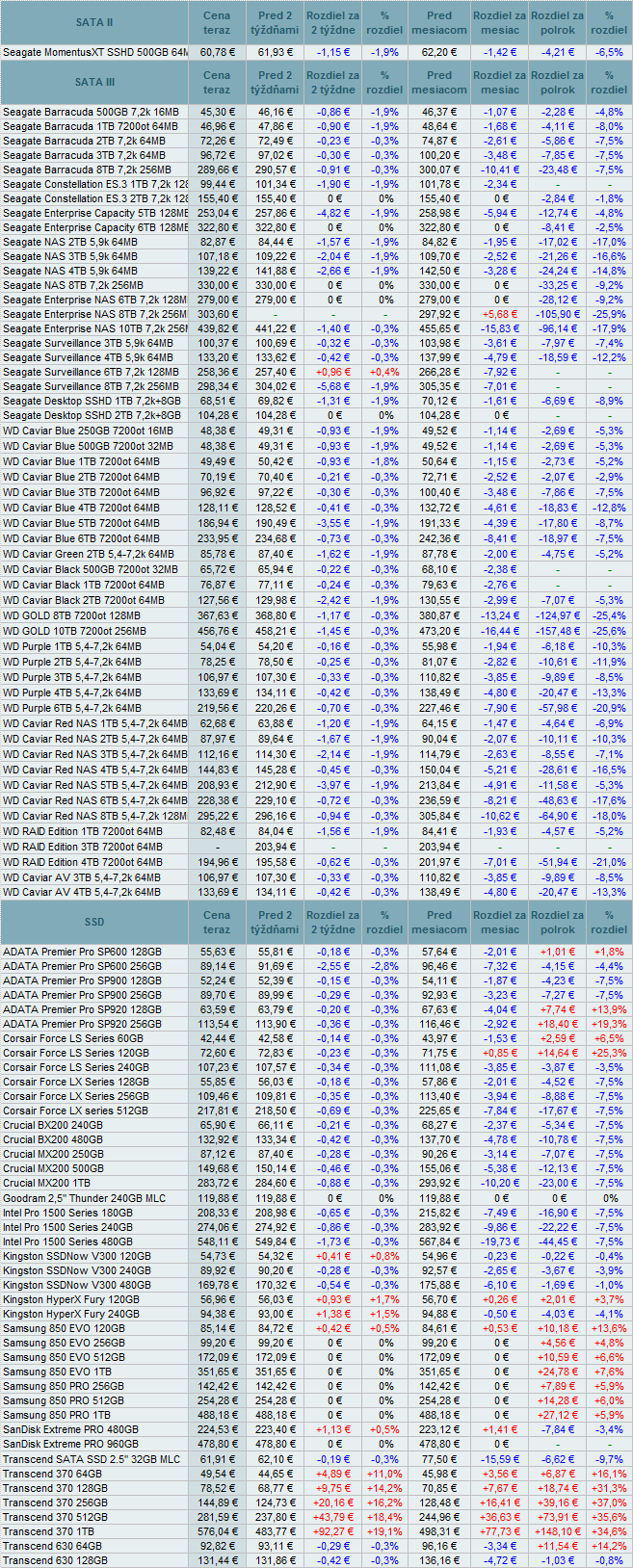This screenshot has width=633, height=1568.
Task: Click the Transcend SATA SSD 2.5" 32GB MLC name
Action: [x=92, y=1459]
